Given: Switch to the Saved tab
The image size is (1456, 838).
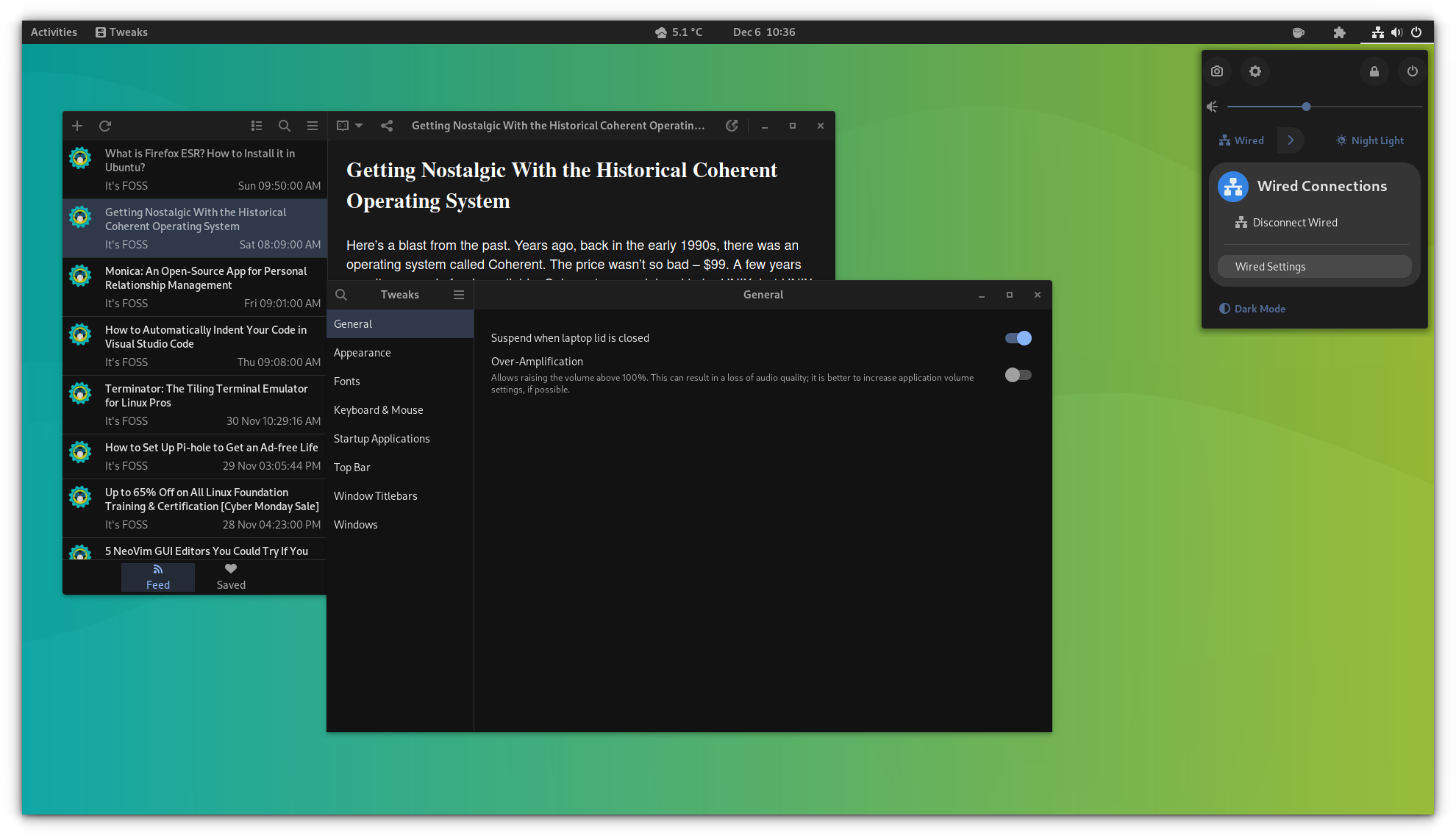Looking at the screenshot, I should (231, 577).
